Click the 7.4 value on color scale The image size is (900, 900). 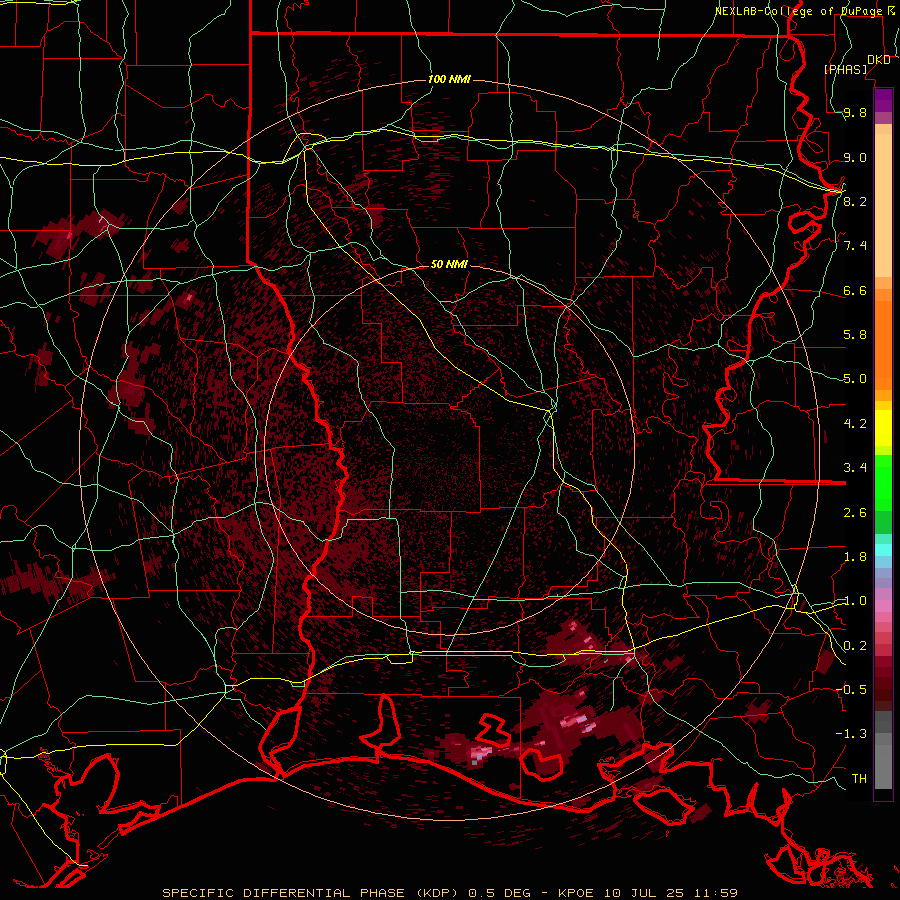pos(855,246)
